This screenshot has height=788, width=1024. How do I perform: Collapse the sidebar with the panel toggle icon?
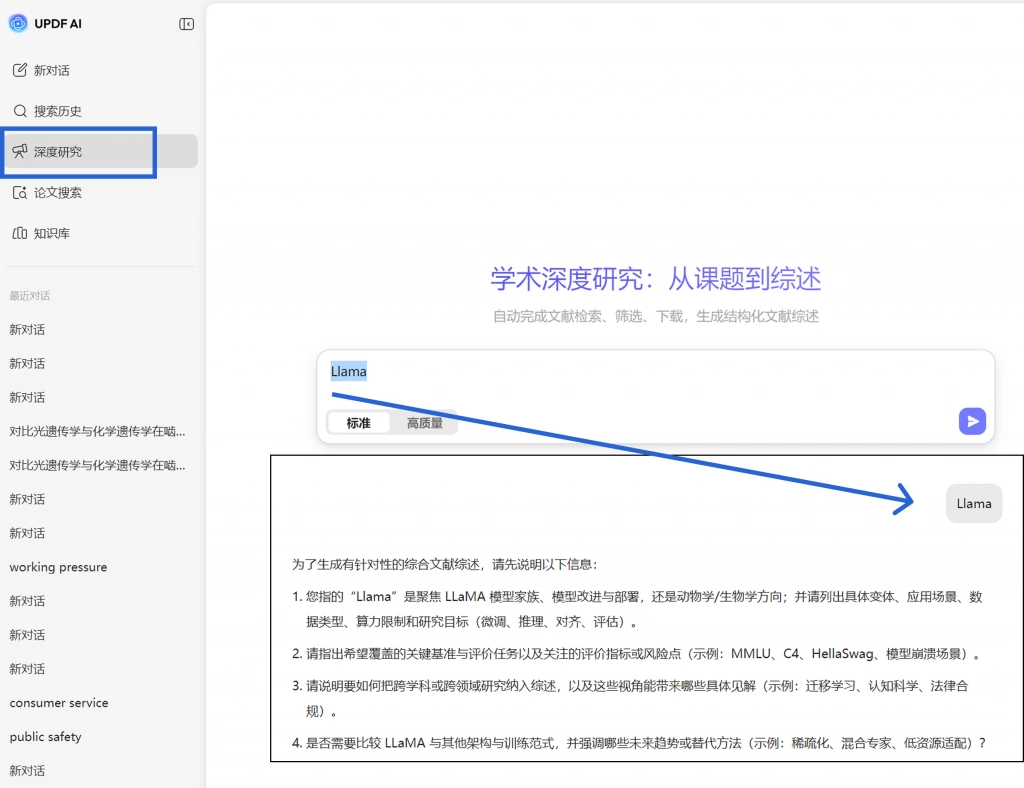(x=186, y=24)
